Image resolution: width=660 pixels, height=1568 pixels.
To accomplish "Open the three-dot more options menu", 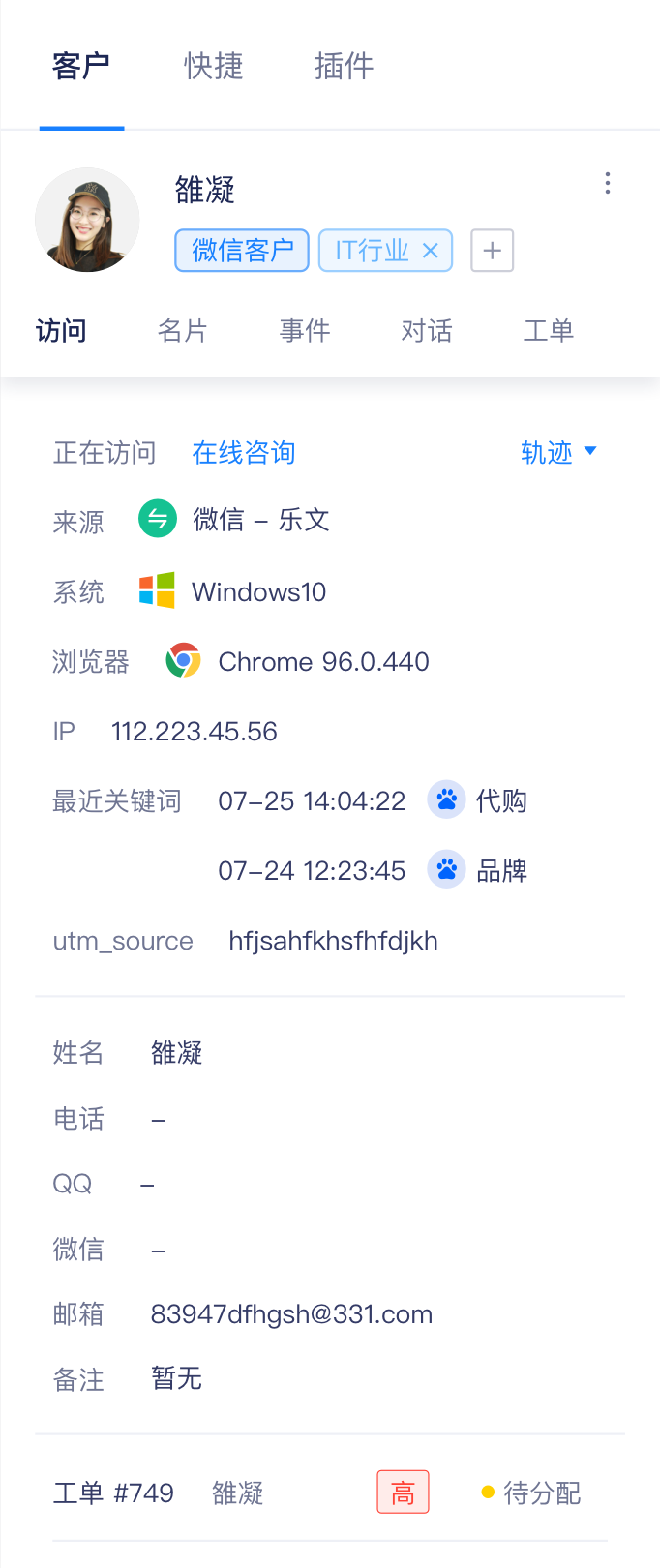I will pos(608,183).
